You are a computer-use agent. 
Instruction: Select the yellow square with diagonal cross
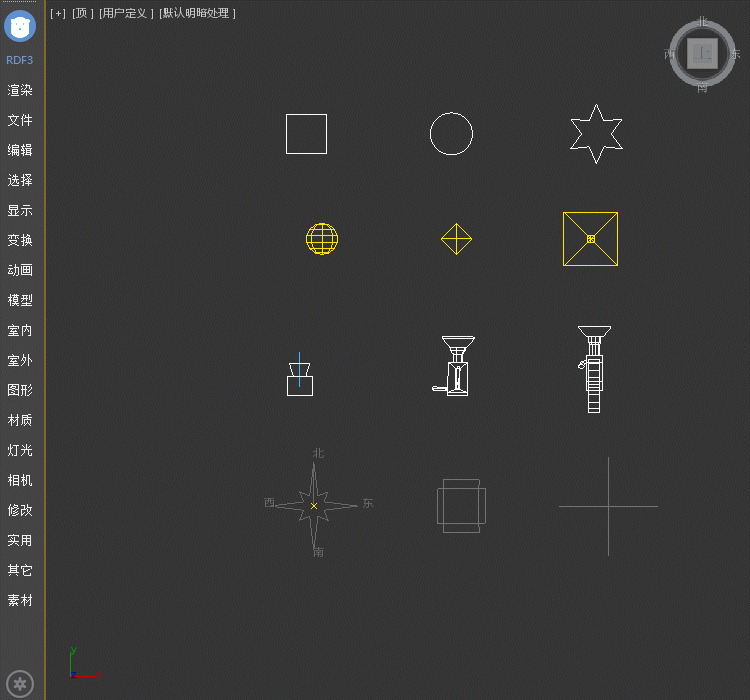[590, 239]
